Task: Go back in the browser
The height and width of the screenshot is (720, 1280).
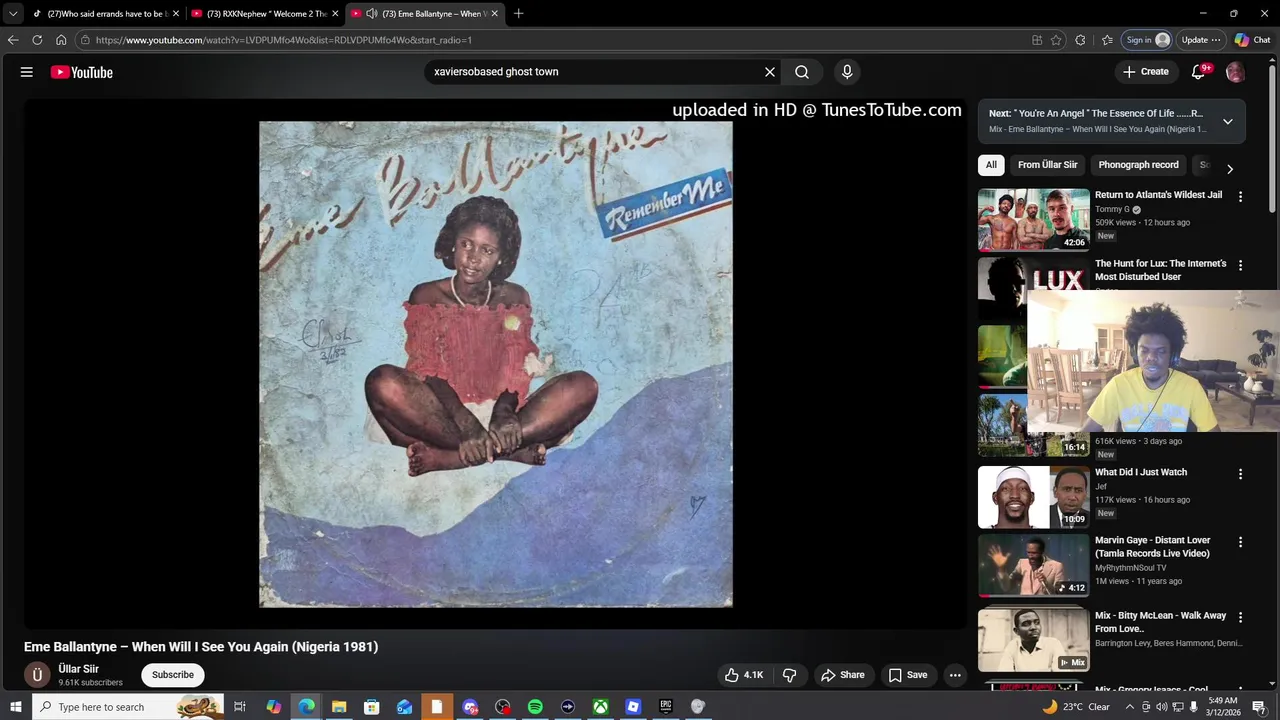Action: [13, 40]
